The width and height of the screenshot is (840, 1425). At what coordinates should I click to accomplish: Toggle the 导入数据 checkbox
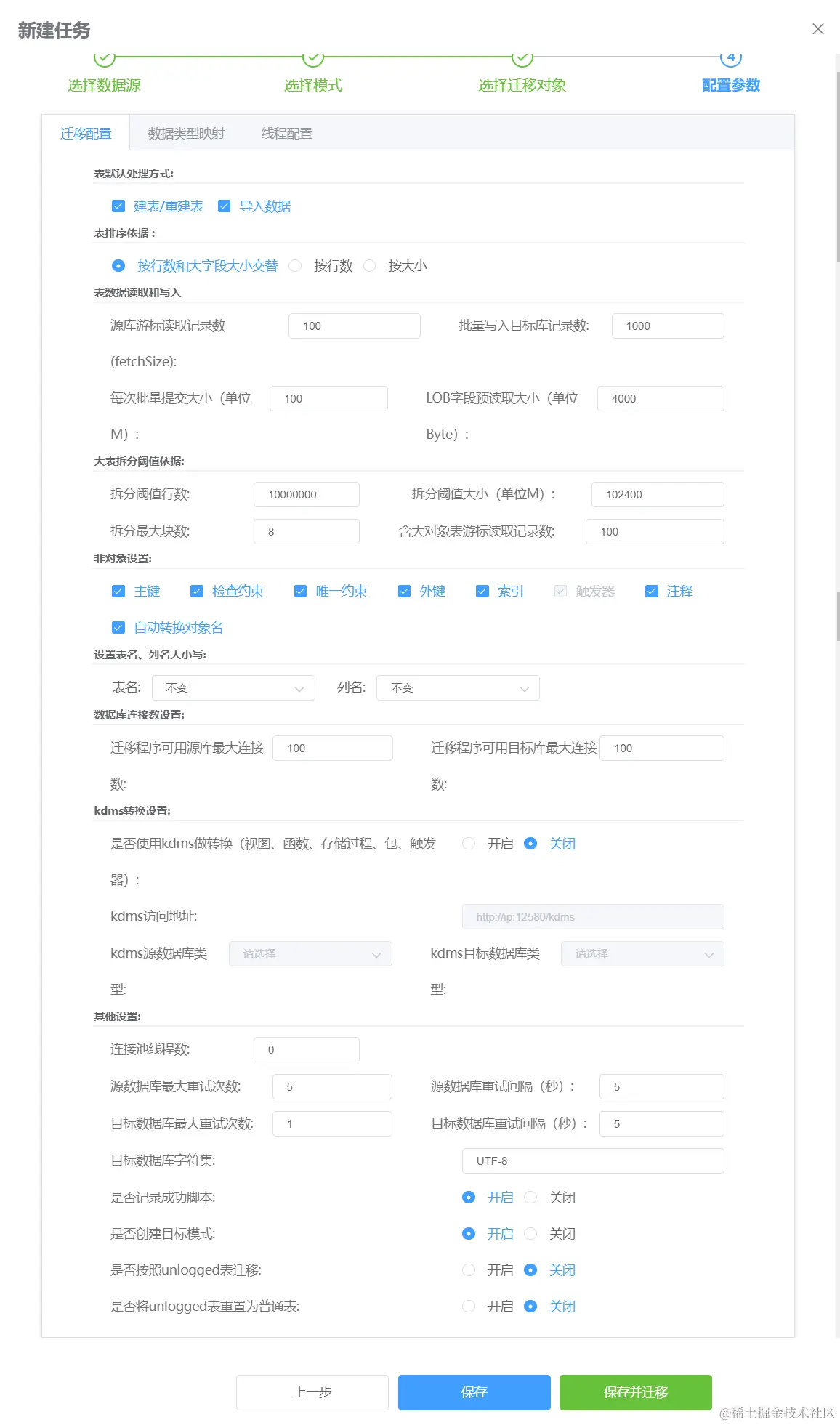click(224, 206)
